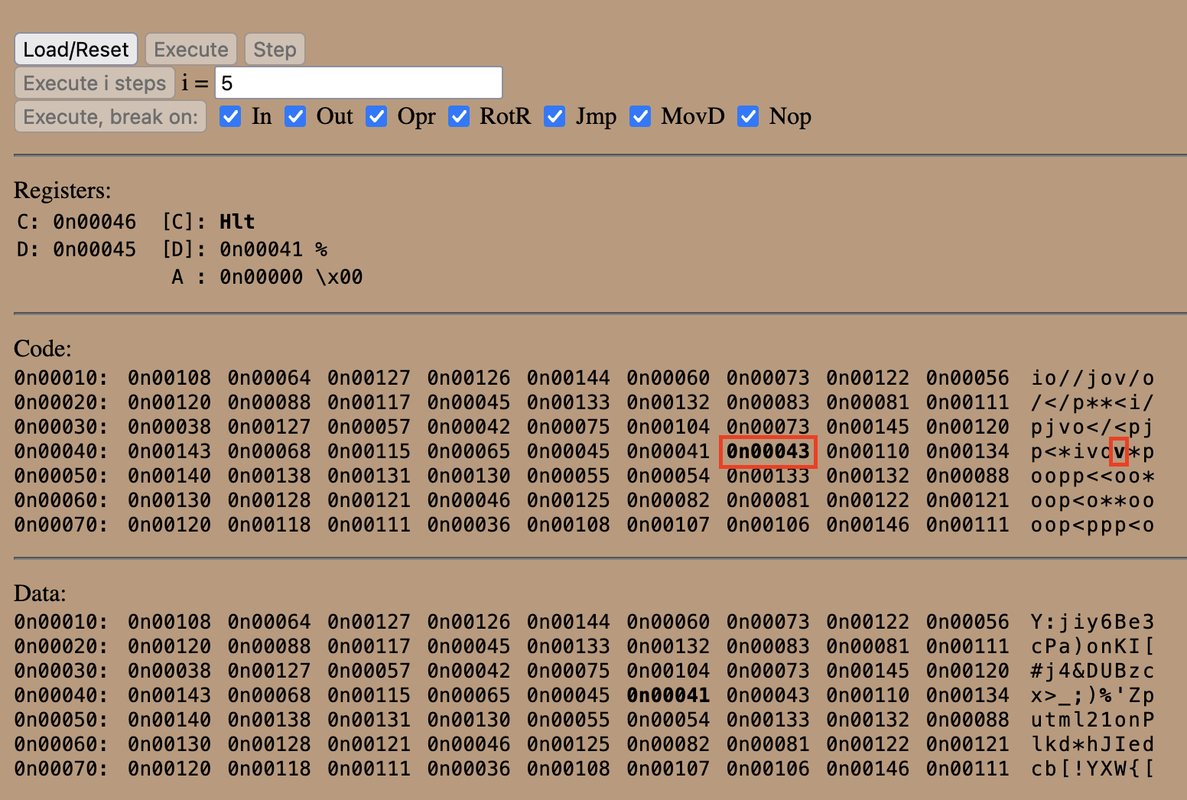Click the C register value 0n00046
The width and height of the screenshot is (1187, 800).
click(x=95, y=222)
